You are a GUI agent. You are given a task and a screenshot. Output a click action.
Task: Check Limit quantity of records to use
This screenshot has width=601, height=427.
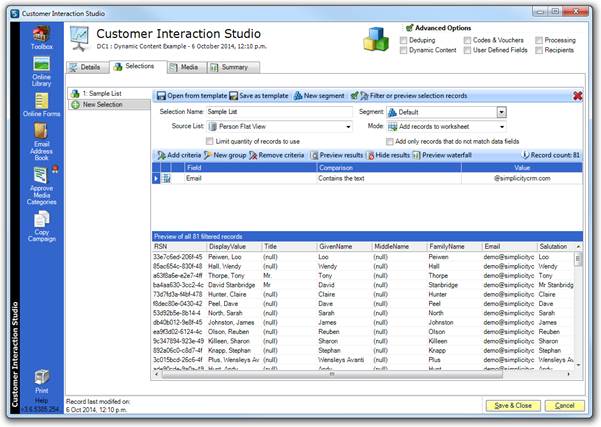point(210,141)
